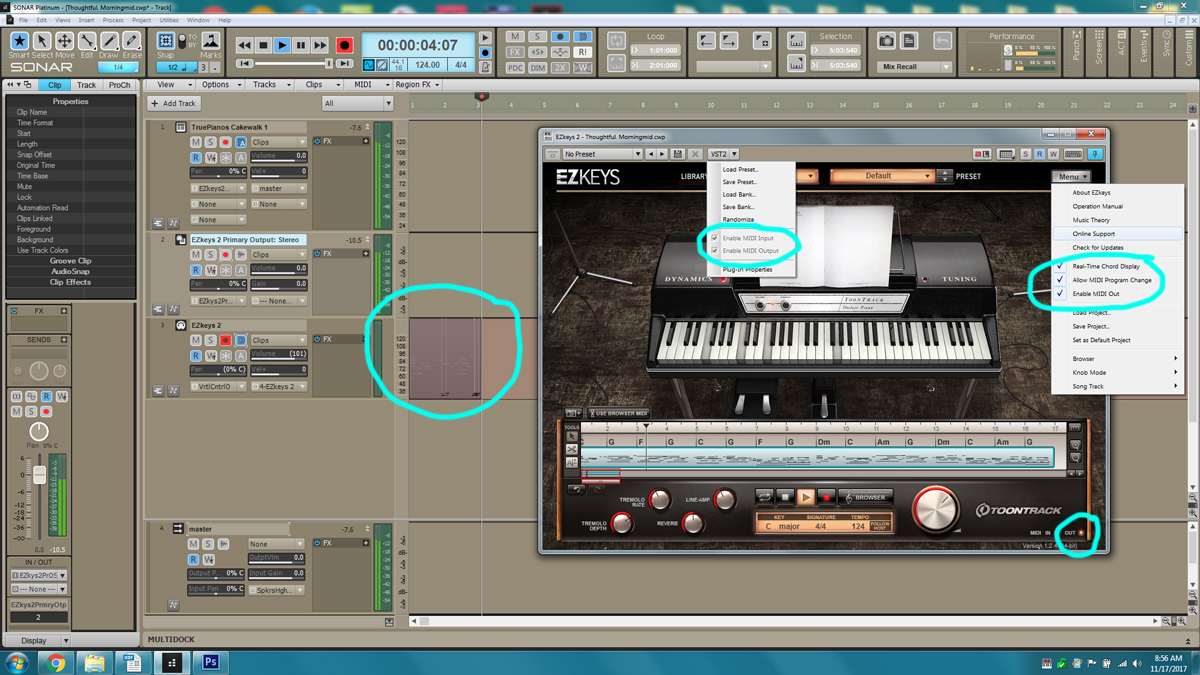Click Online Support in the EZkeys menu

click(1093, 234)
